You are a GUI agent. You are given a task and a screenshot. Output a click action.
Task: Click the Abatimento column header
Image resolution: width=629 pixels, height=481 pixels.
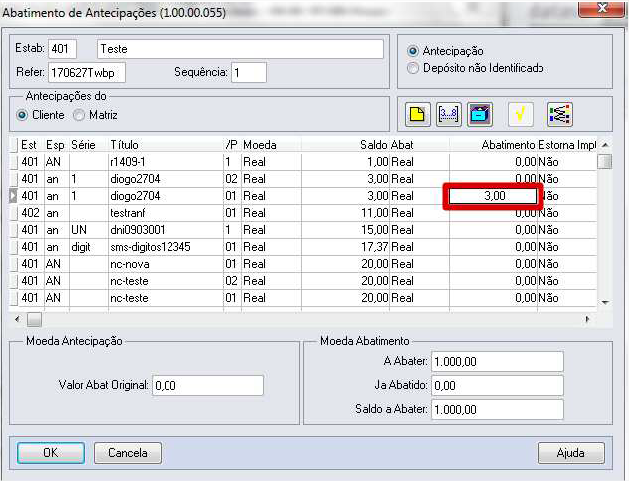point(493,145)
